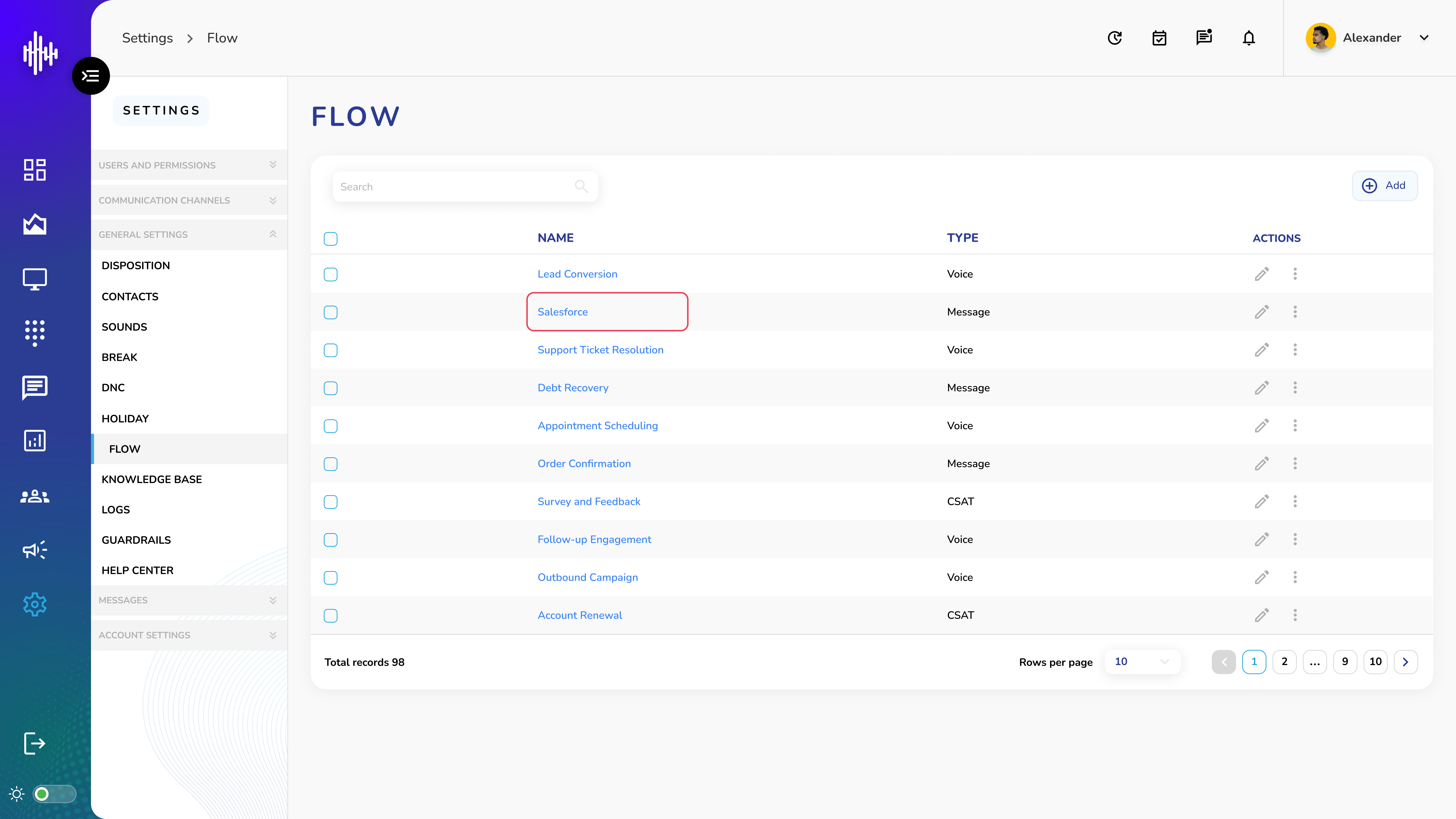Edit the Lead Conversion flow with the pencil
Screen dimensions: 1456x819
[x=1262, y=274]
